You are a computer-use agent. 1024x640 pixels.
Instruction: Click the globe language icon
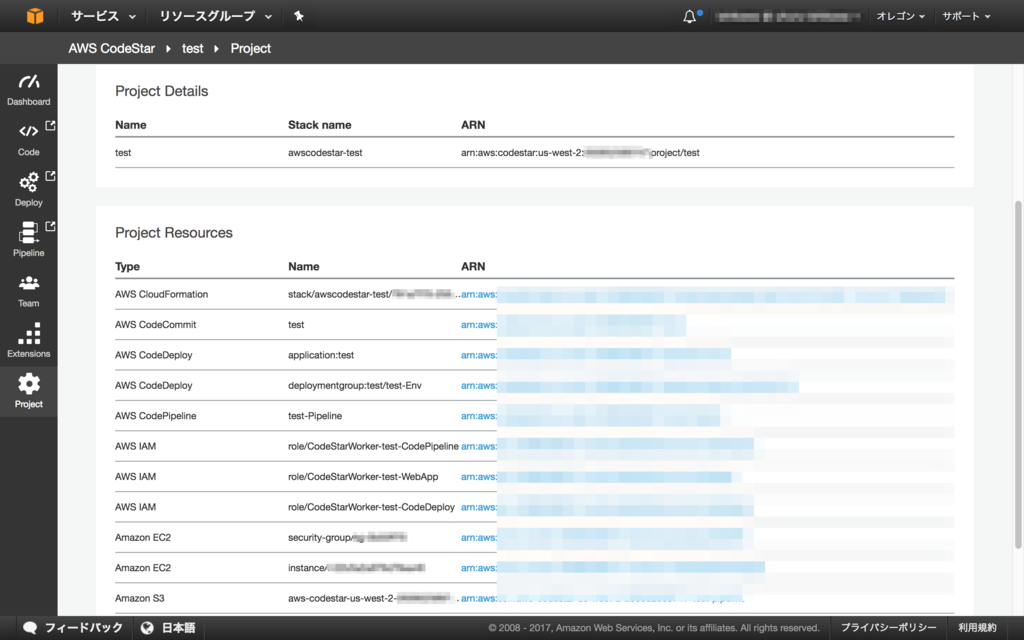click(148, 628)
